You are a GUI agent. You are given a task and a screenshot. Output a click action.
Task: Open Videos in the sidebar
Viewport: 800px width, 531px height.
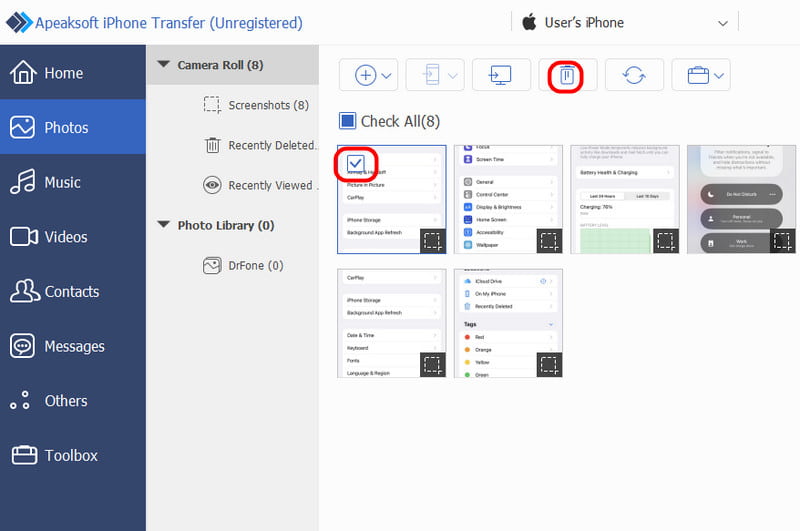pyautogui.click(x=73, y=237)
